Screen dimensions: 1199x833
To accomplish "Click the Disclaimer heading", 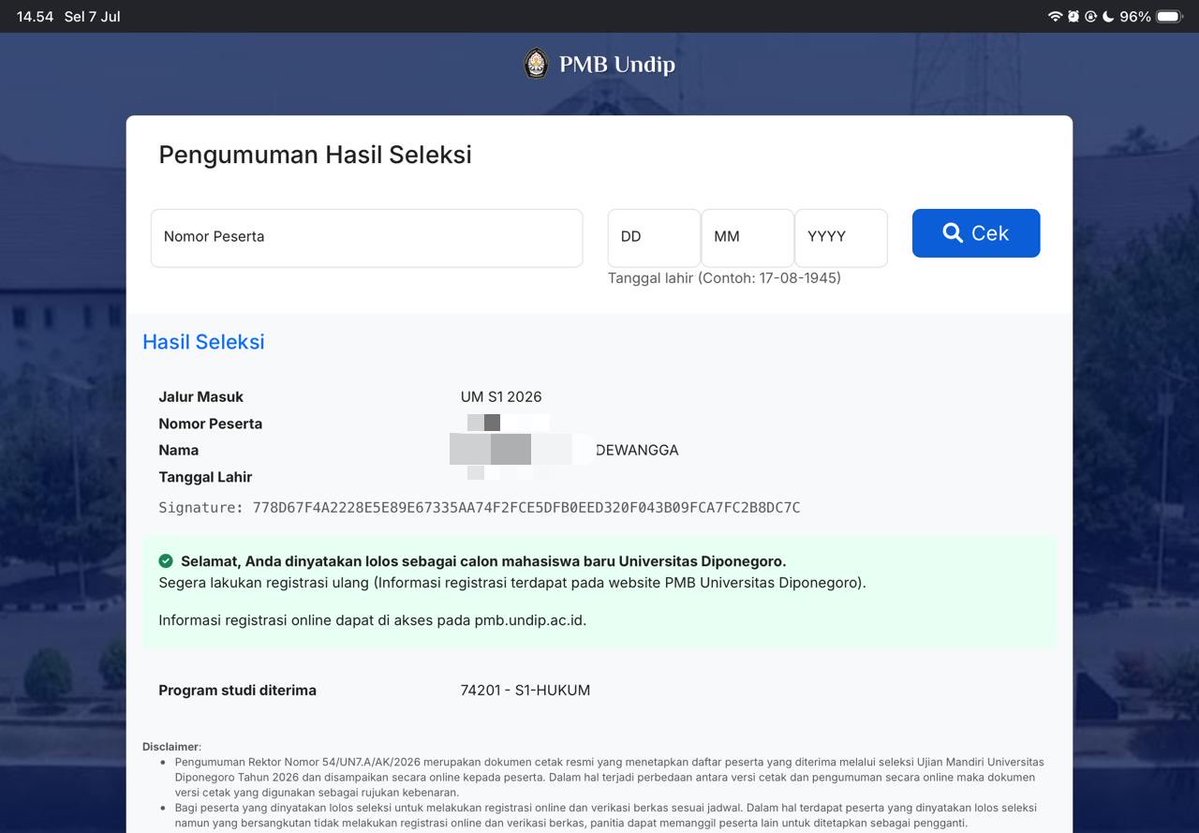I will pos(171,747).
